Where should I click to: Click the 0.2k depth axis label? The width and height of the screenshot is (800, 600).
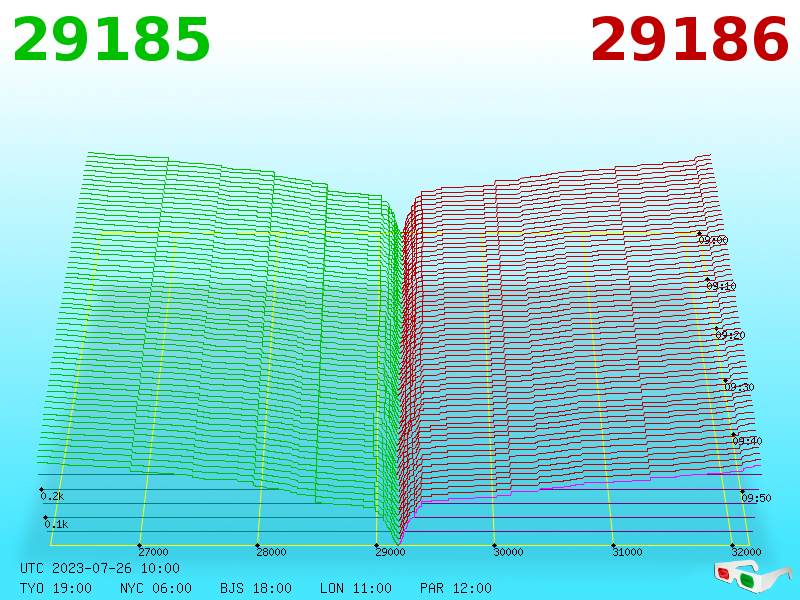point(52,496)
